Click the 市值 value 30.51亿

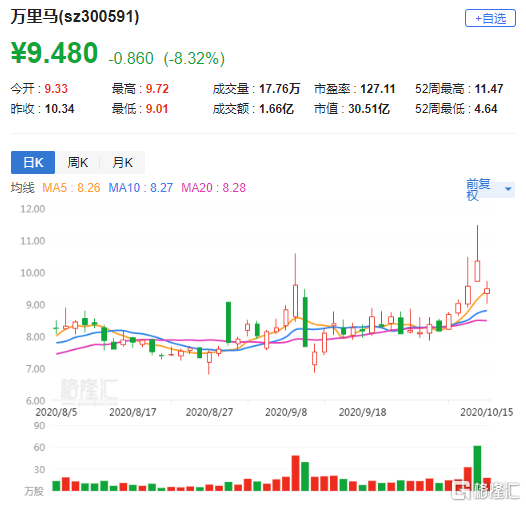[369, 109]
